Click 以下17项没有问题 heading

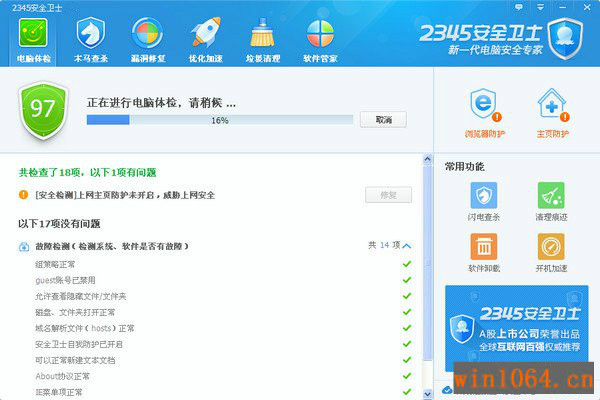pos(59,224)
